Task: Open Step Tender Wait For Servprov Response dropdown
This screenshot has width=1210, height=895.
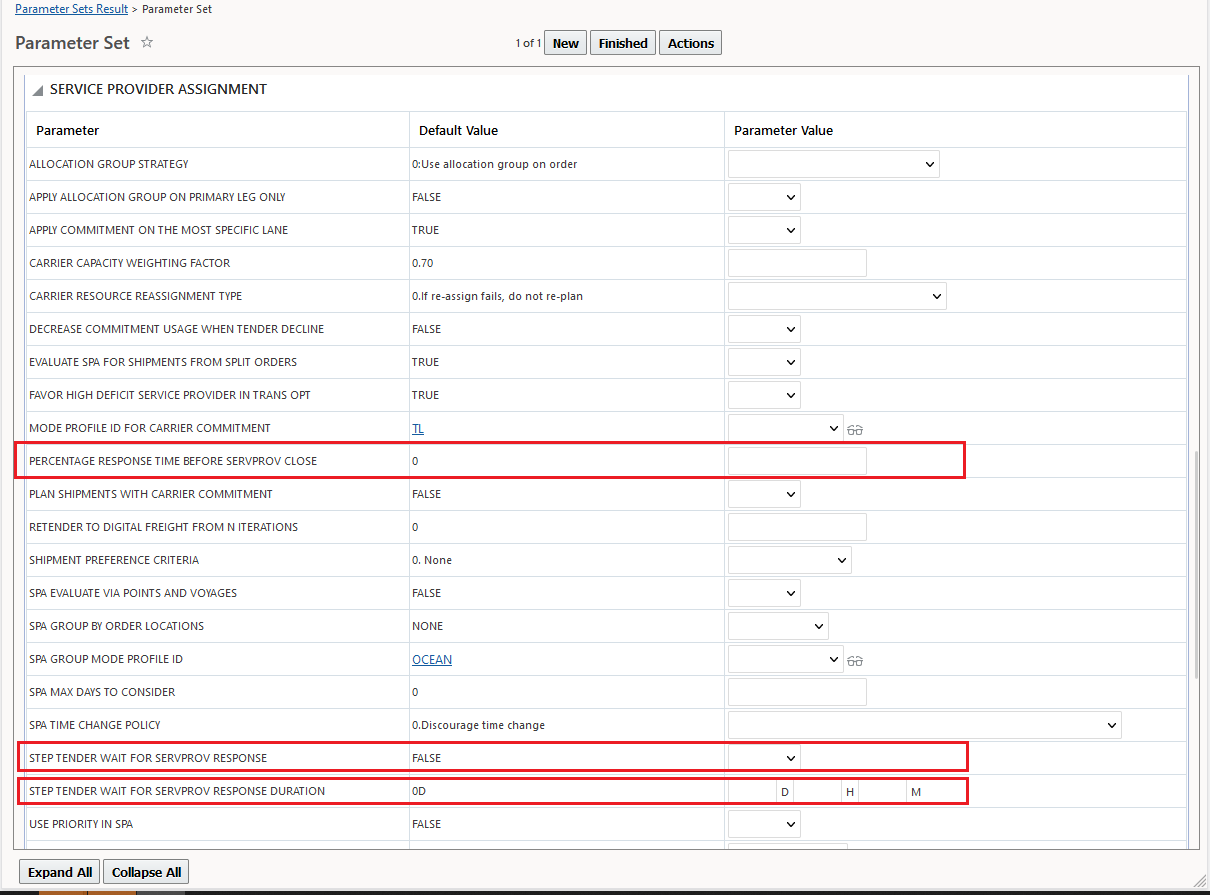Action: (764, 758)
